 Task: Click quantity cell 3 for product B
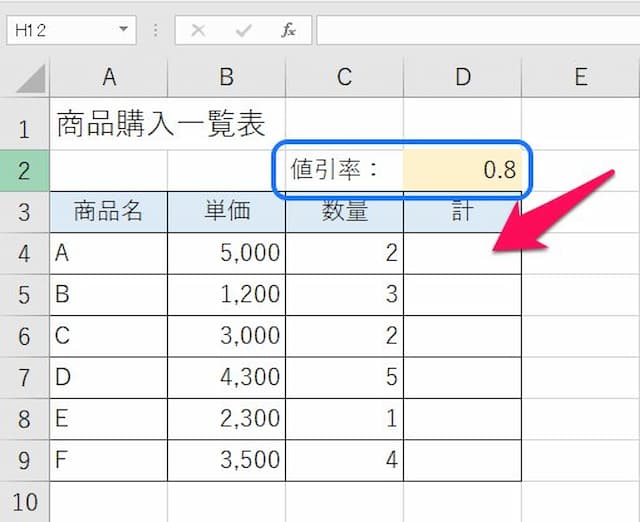[x=344, y=295]
